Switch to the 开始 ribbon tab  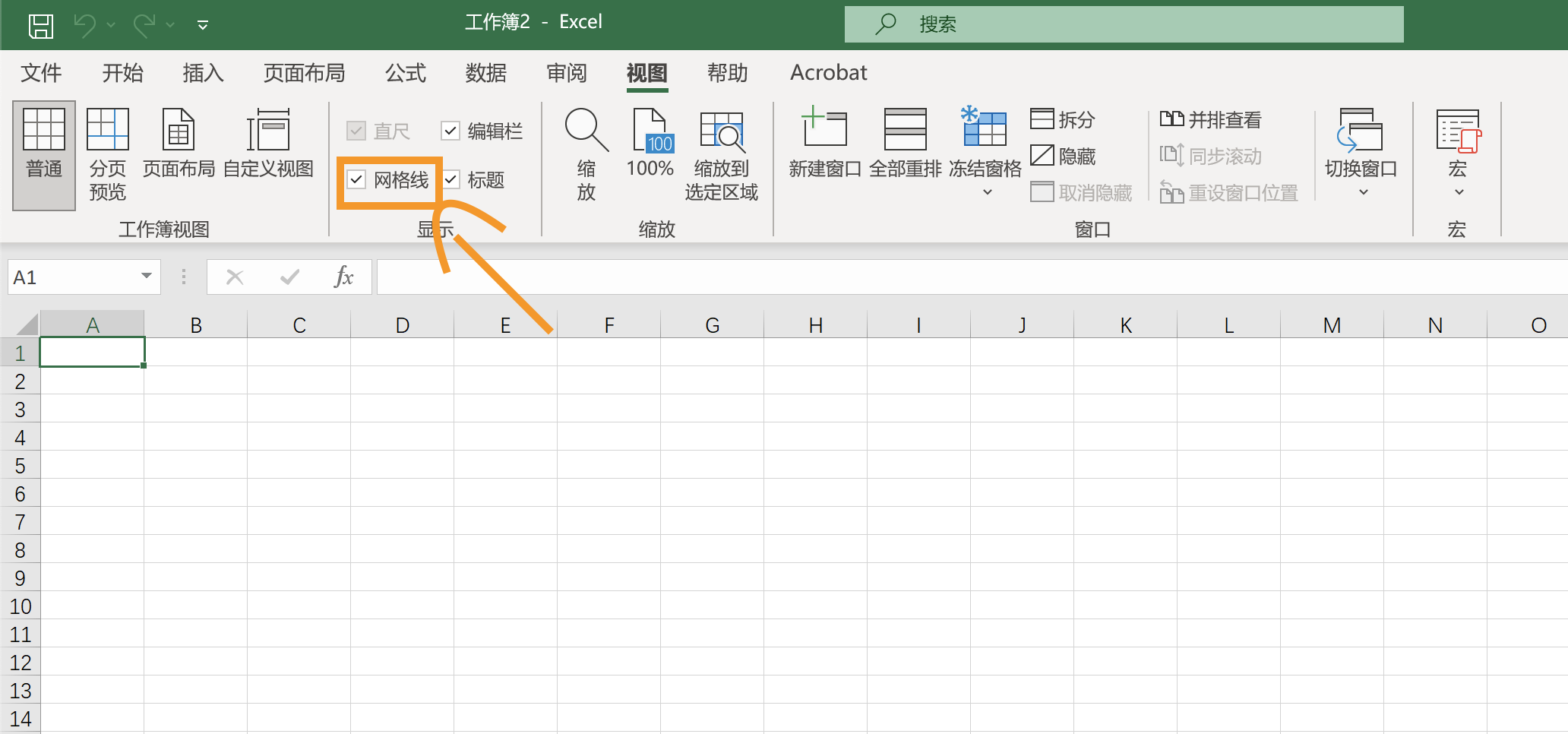122,73
